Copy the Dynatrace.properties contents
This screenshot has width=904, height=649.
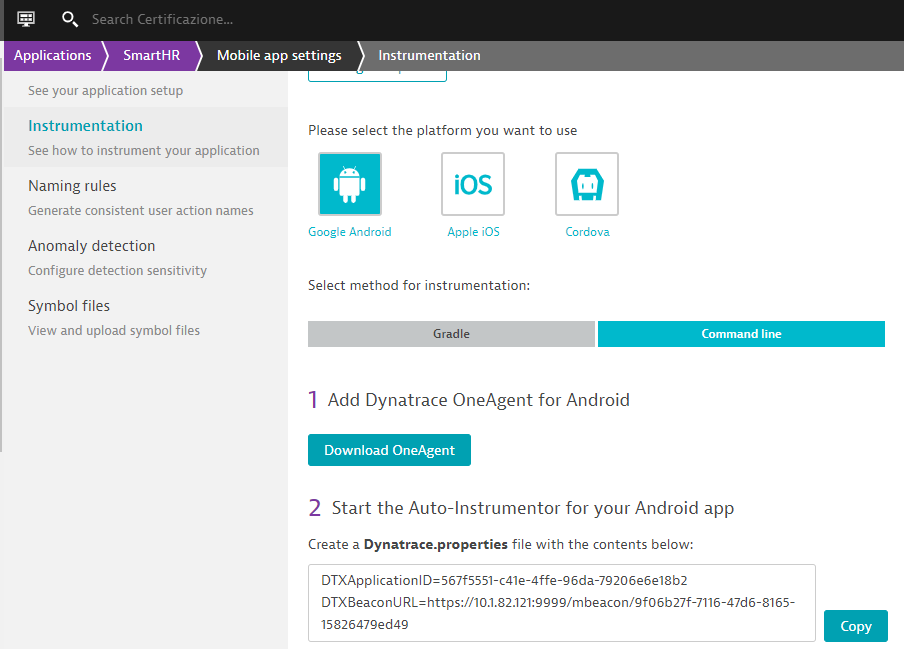(855, 626)
